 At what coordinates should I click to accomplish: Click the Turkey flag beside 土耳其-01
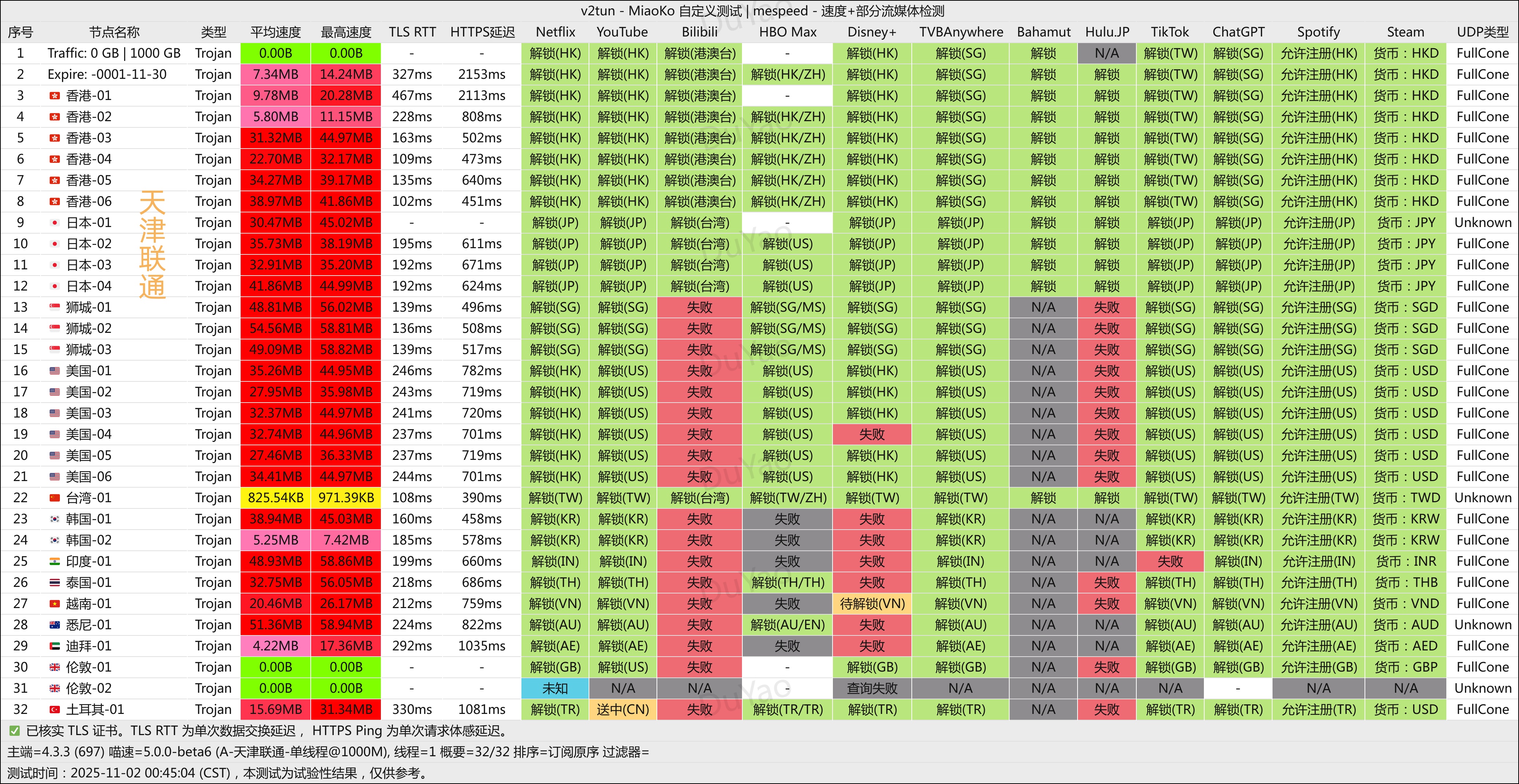pos(54,709)
